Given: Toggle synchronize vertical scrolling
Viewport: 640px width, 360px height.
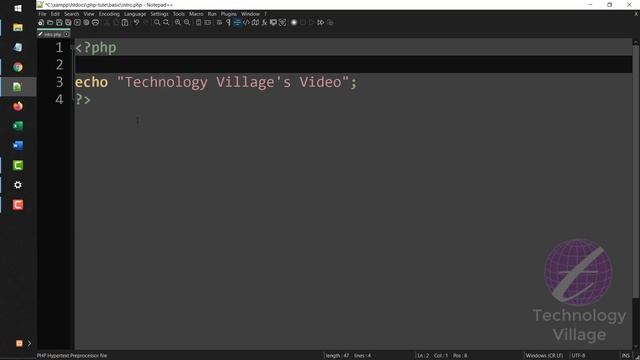Looking at the screenshot, I should click(198, 22).
